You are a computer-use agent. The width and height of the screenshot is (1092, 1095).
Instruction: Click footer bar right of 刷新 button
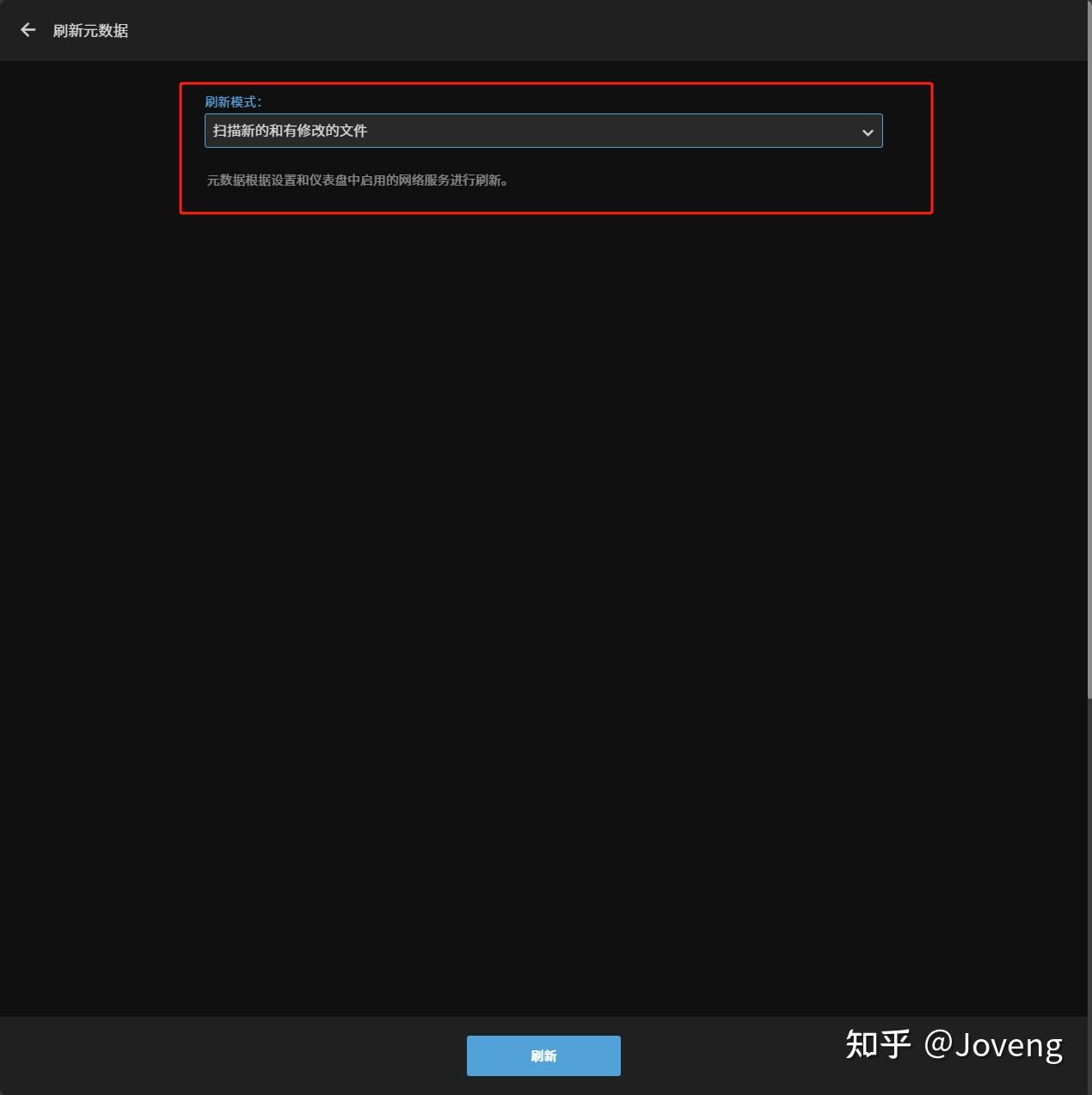(x=731, y=1055)
